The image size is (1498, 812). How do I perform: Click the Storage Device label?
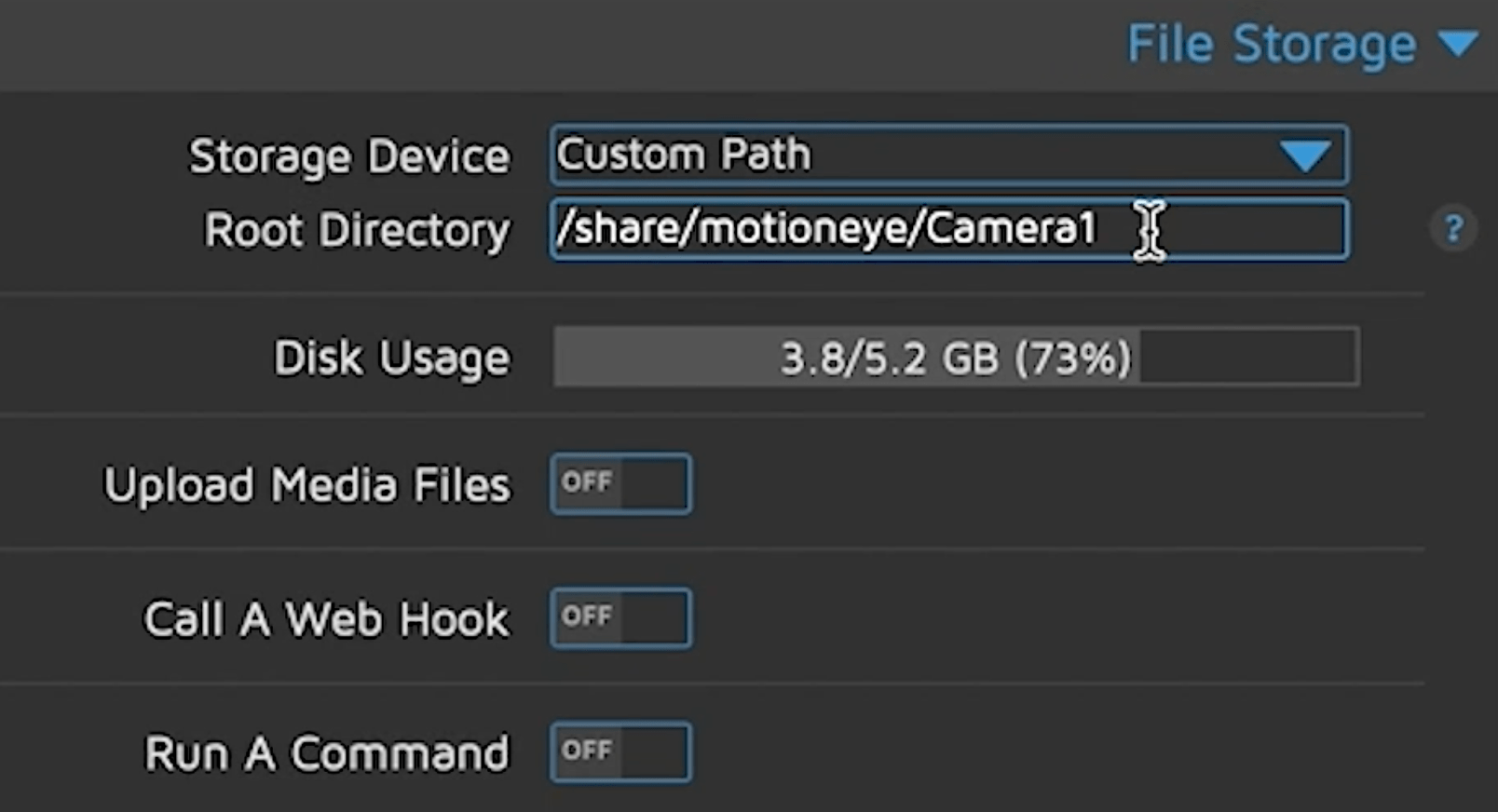349,156
